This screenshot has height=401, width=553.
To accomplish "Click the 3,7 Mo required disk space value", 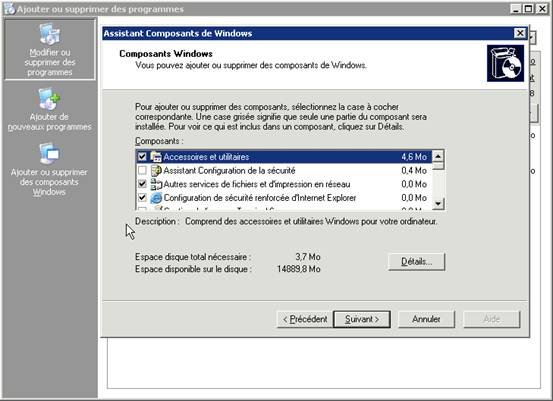I will click(308, 257).
